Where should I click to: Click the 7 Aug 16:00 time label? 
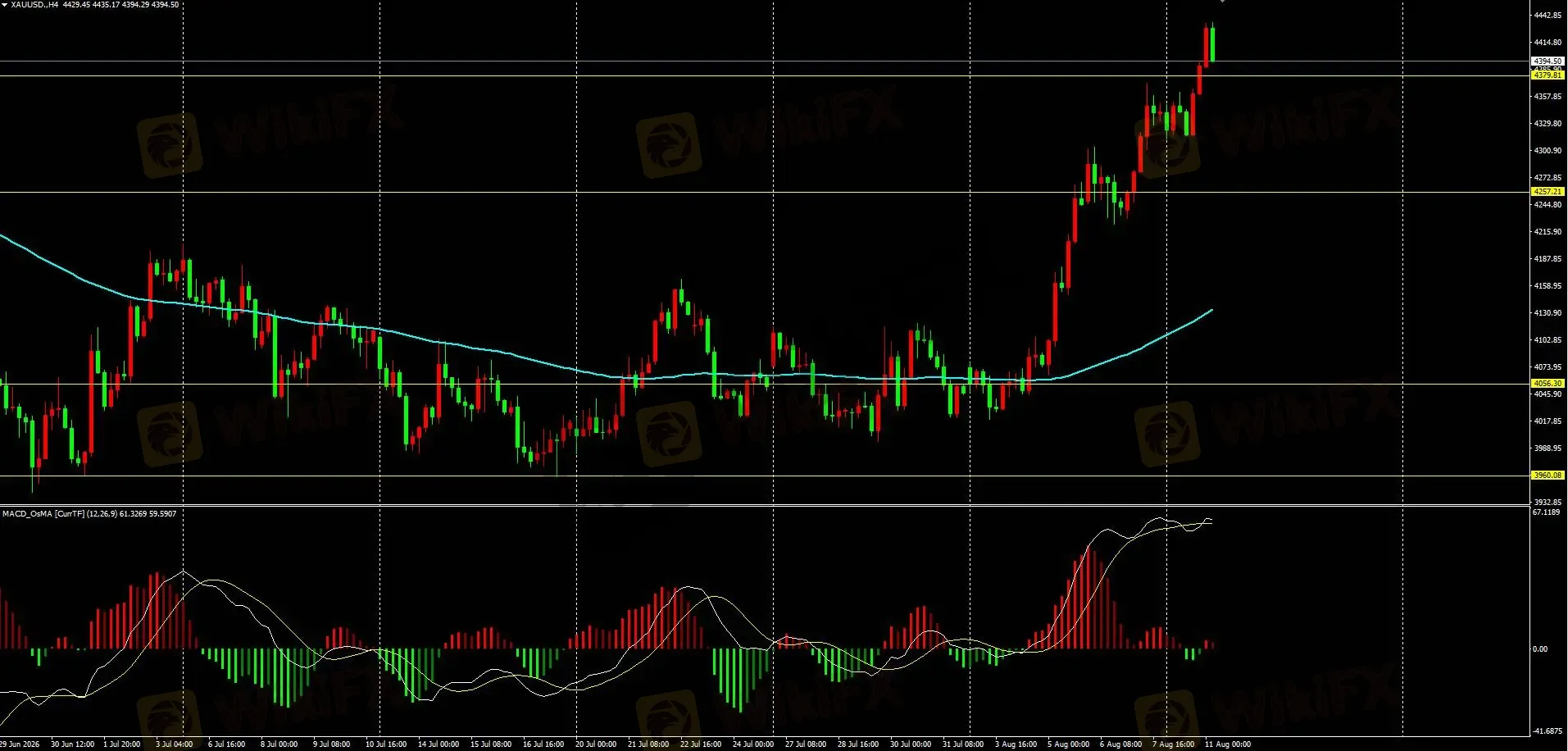click(x=1173, y=744)
